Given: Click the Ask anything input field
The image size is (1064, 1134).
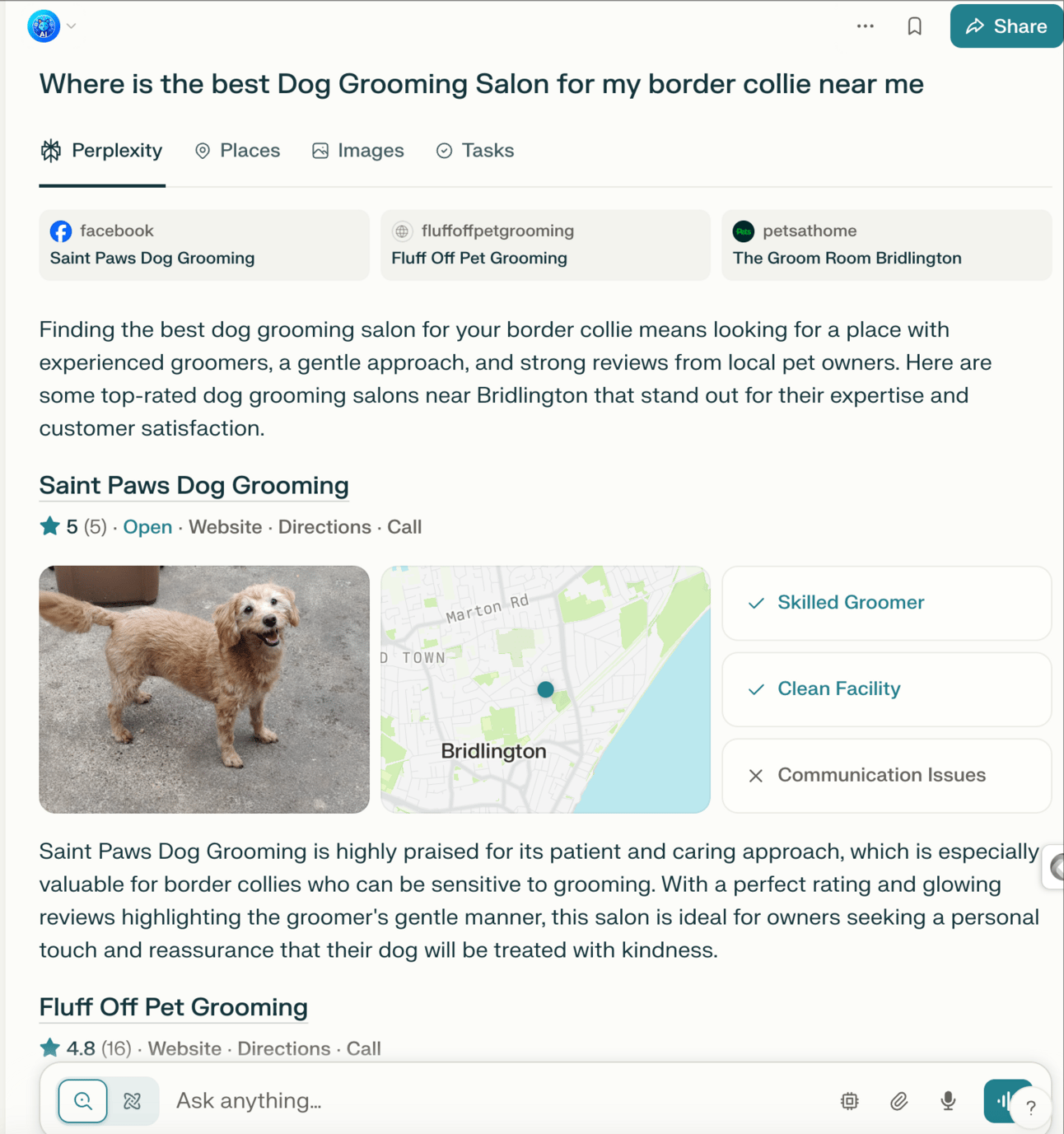Looking at the screenshot, I should pos(494,1100).
